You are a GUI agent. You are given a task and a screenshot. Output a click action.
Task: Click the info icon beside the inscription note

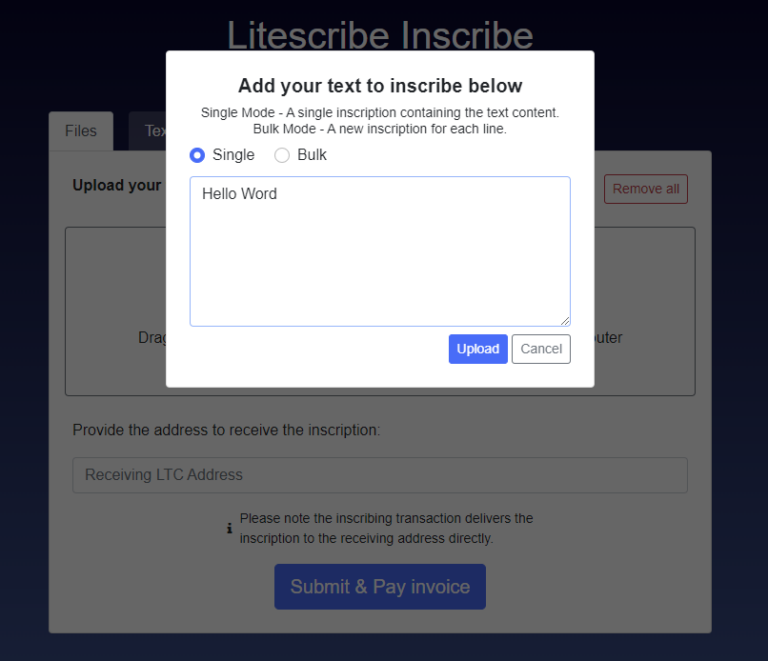[x=229, y=528]
